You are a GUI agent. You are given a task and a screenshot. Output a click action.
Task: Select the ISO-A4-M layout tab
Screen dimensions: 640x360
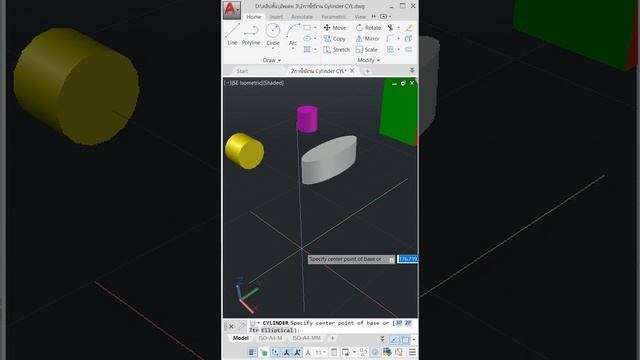(x=270, y=338)
